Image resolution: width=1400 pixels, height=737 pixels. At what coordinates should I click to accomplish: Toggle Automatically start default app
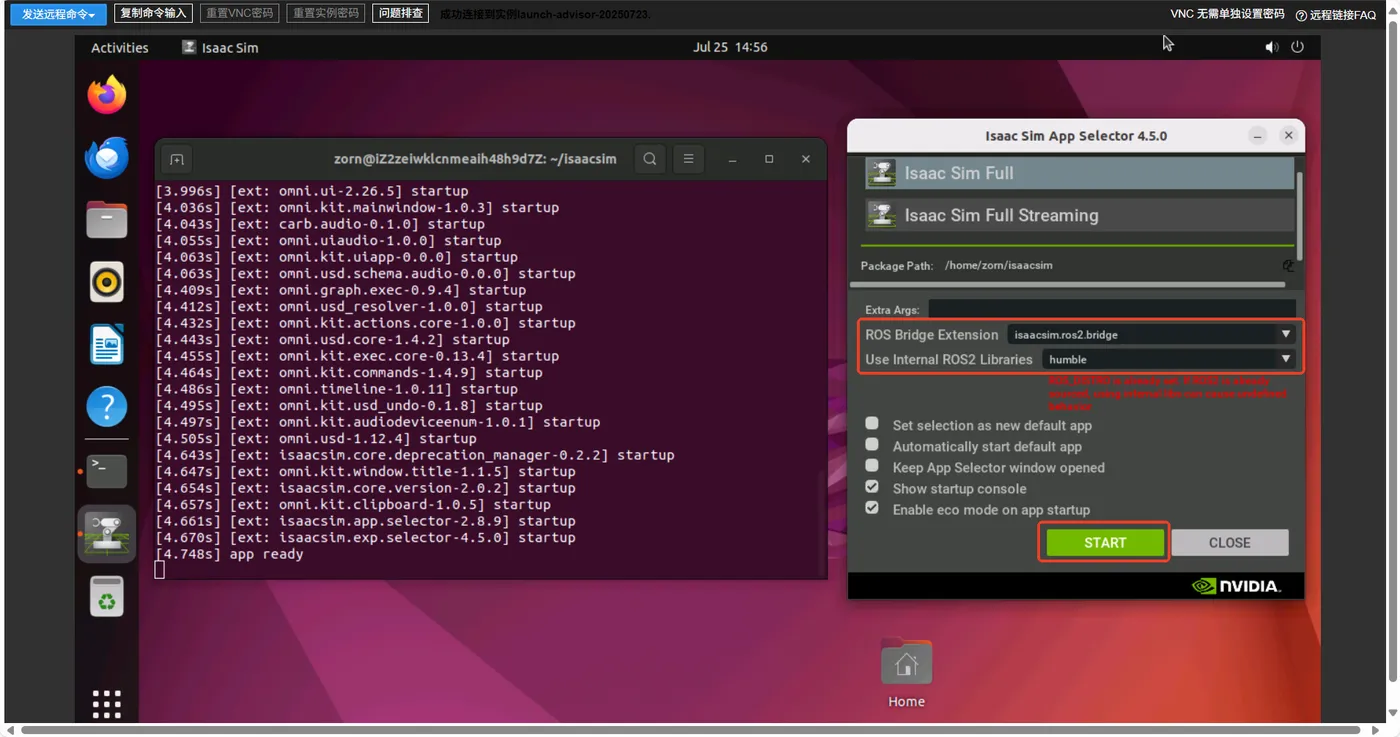pos(872,445)
